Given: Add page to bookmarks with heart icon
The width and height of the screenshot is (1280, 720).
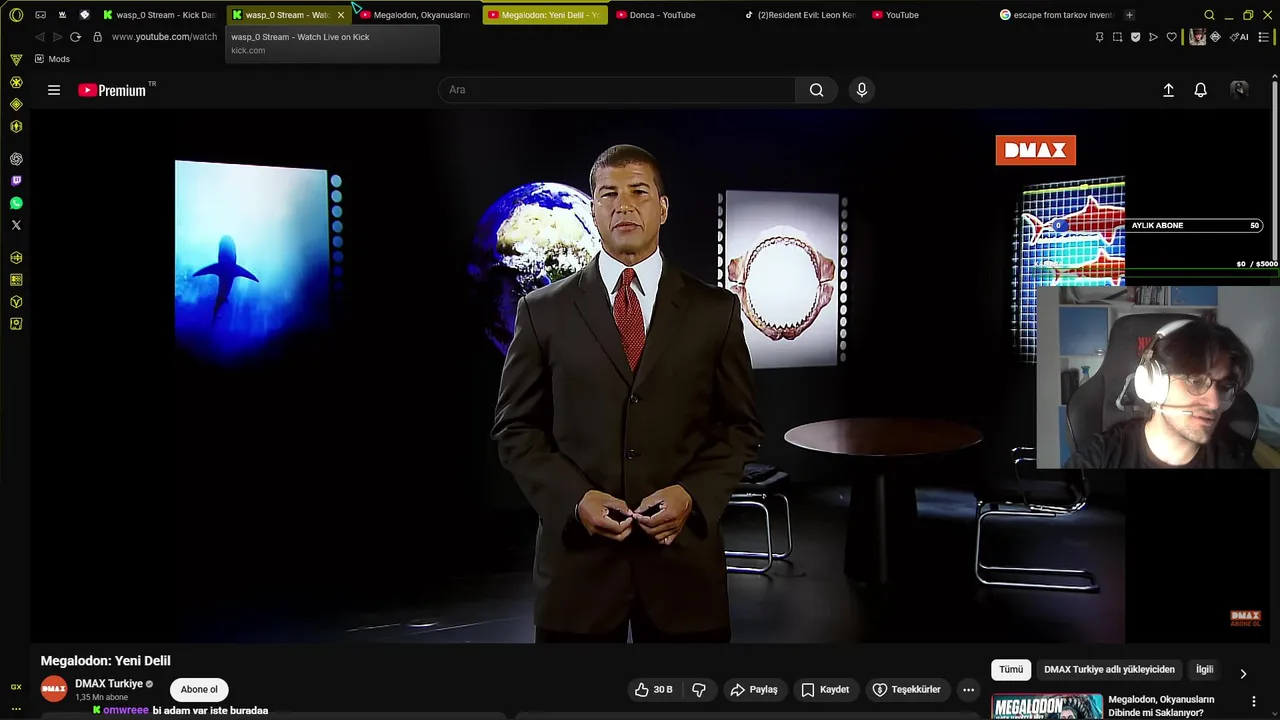Looking at the screenshot, I should (x=1172, y=37).
